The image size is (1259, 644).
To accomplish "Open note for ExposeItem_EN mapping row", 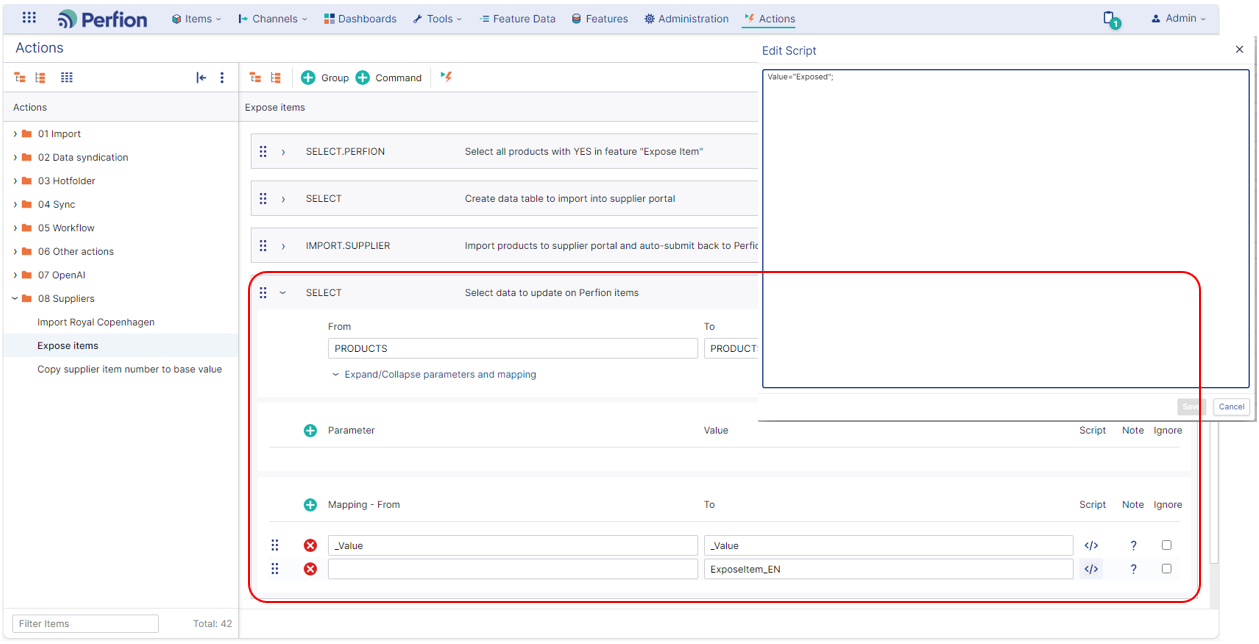I will [x=1133, y=569].
